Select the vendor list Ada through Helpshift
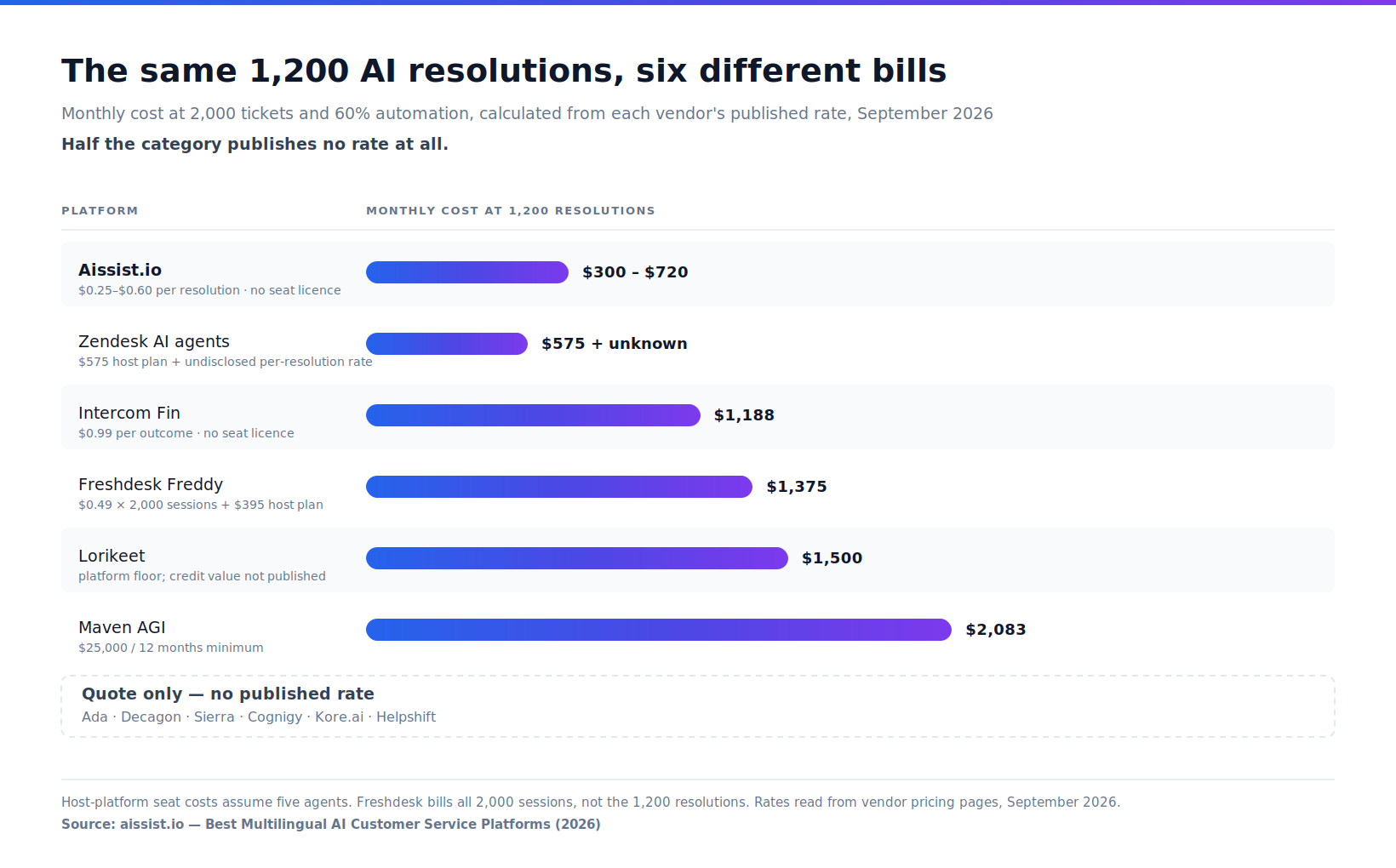1396x868 pixels. click(259, 717)
